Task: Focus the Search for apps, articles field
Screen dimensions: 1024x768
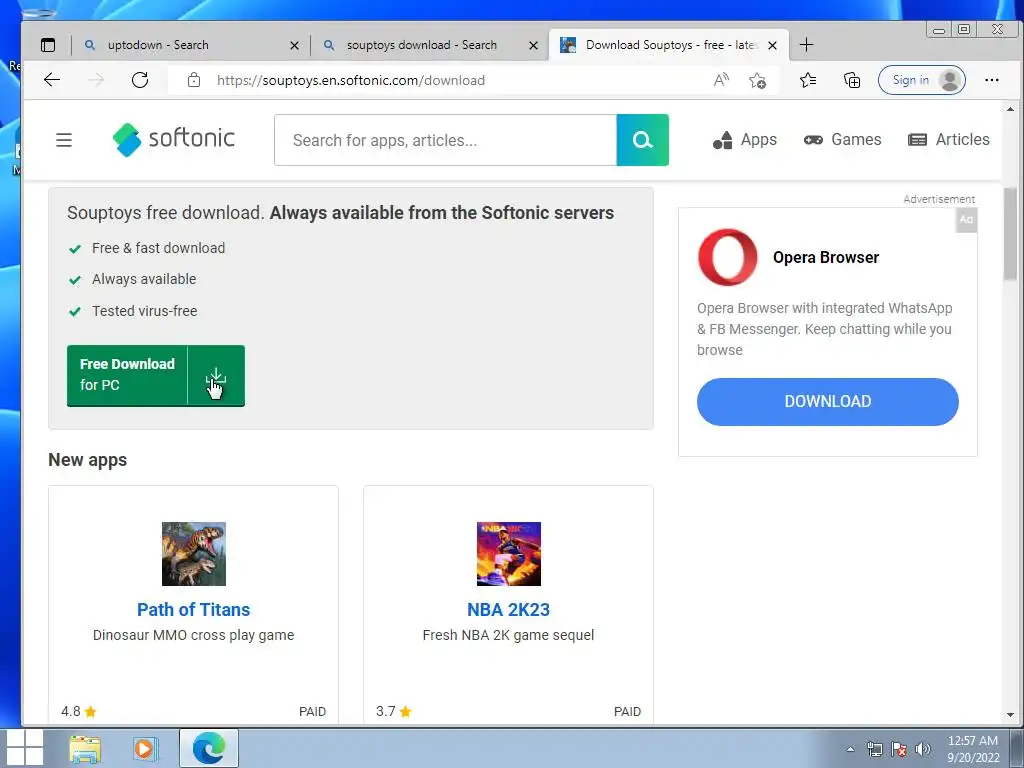Action: [x=445, y=140]
